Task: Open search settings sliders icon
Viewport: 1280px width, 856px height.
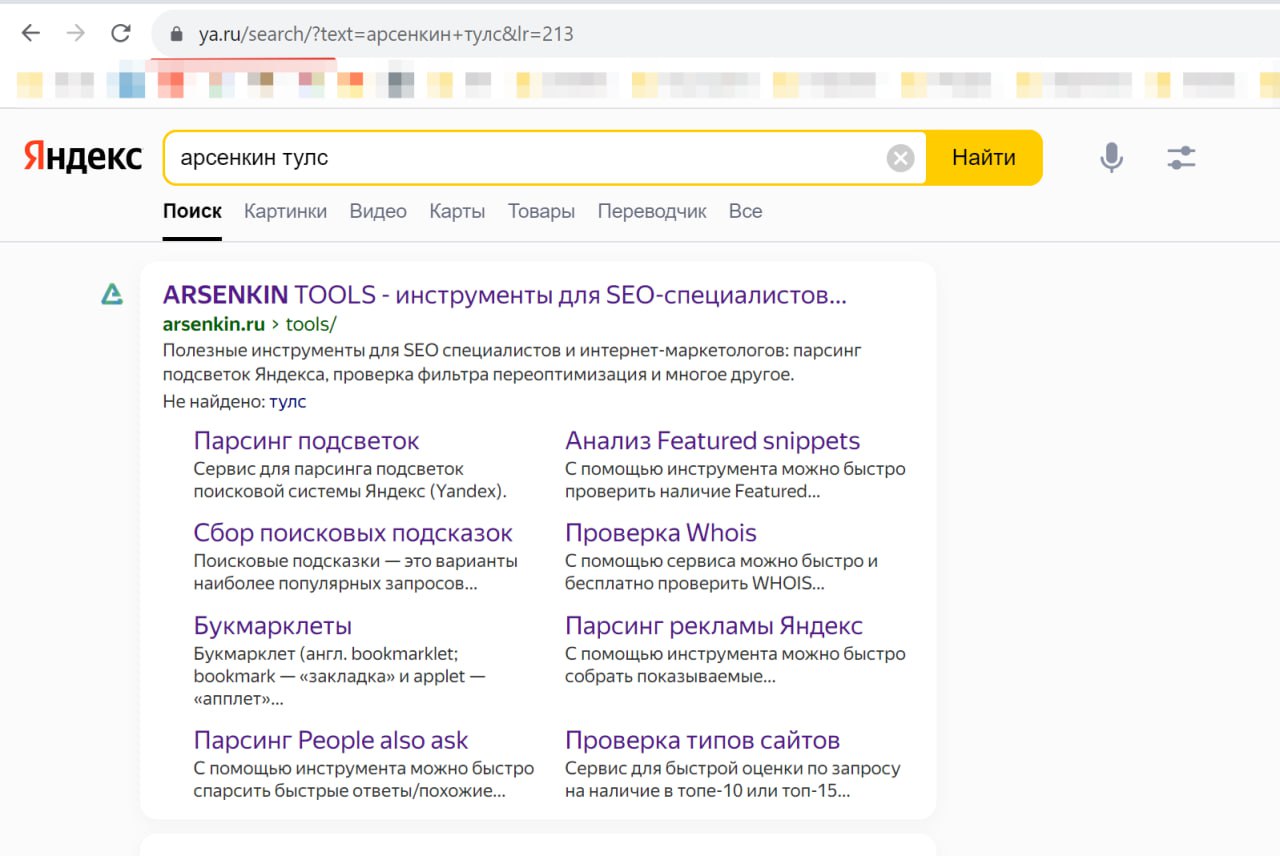Action: coord(1181,157)
